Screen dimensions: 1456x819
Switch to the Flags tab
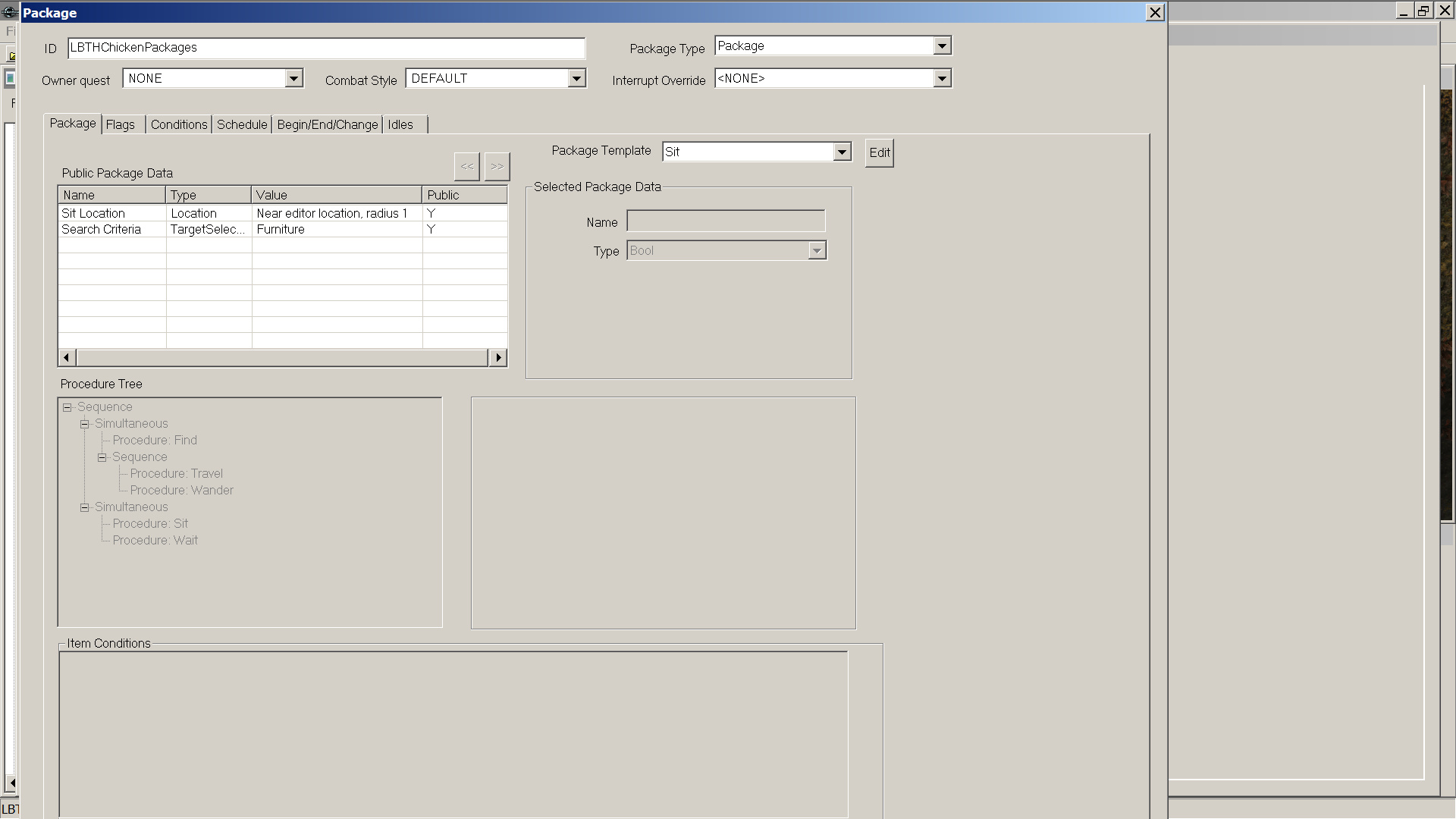tap(121, 124)
